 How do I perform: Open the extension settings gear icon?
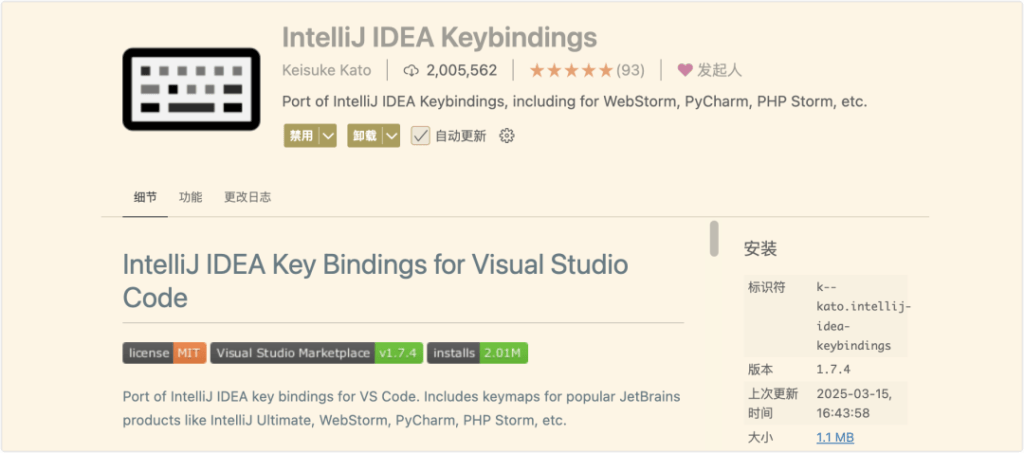[506, 136]
